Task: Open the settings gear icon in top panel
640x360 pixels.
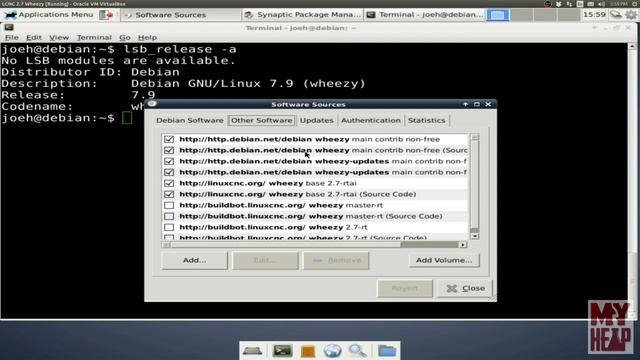Action: click(631, 15)
